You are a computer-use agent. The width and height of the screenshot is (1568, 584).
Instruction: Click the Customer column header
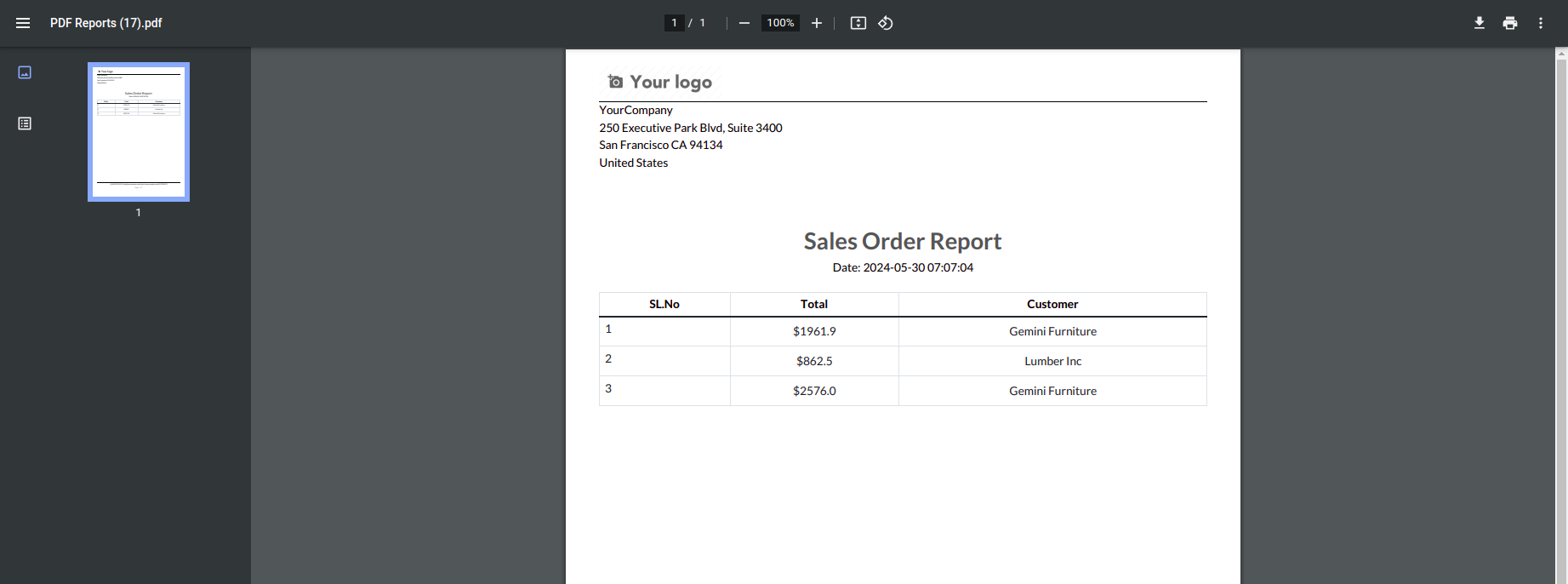(x=1052, y=304)
